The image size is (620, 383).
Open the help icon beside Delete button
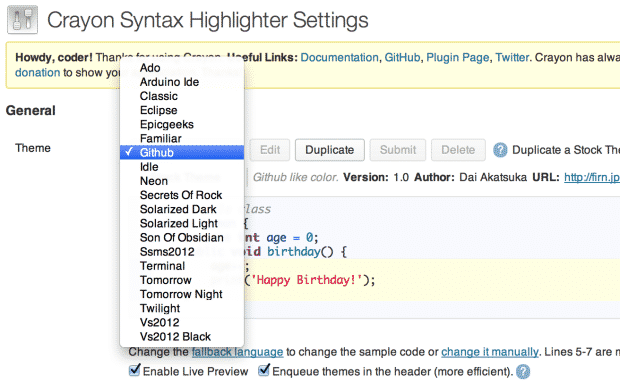(500, 150)
